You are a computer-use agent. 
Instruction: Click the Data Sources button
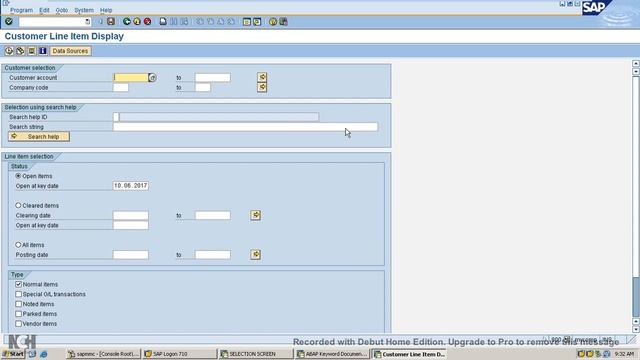point(70,51)
